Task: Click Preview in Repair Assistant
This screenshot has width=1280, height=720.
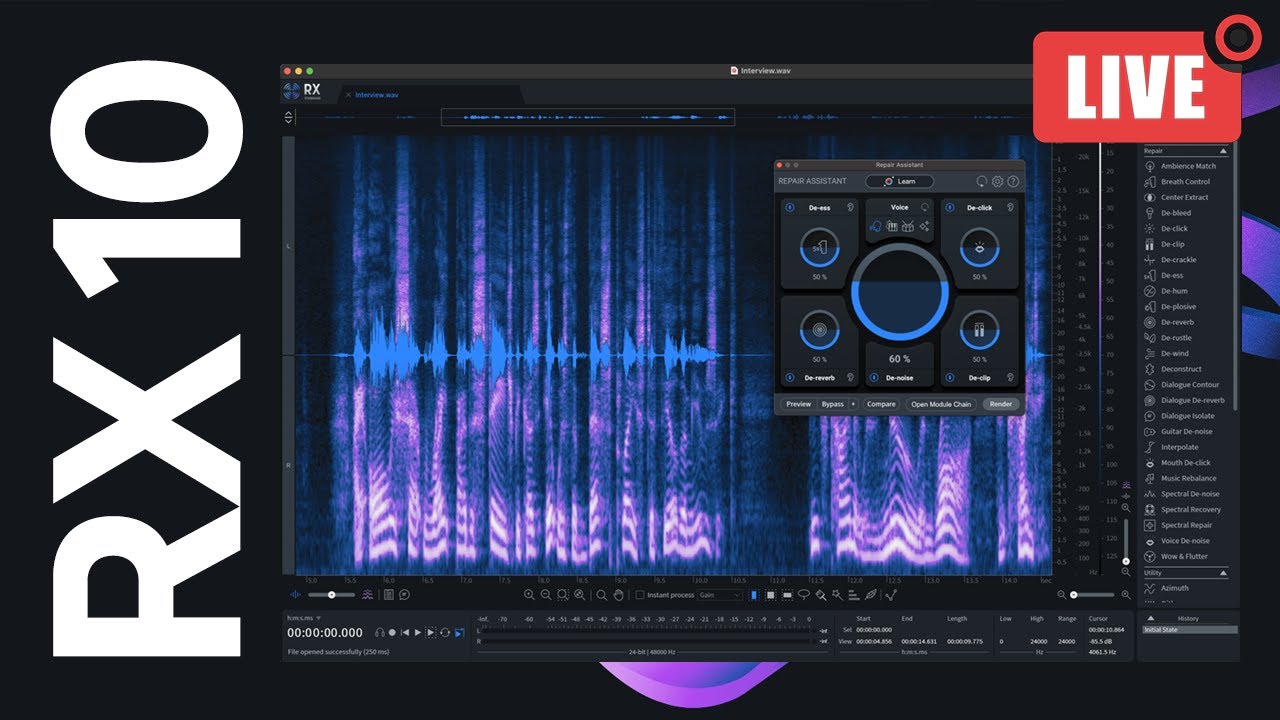Action: tap(799, 404)
